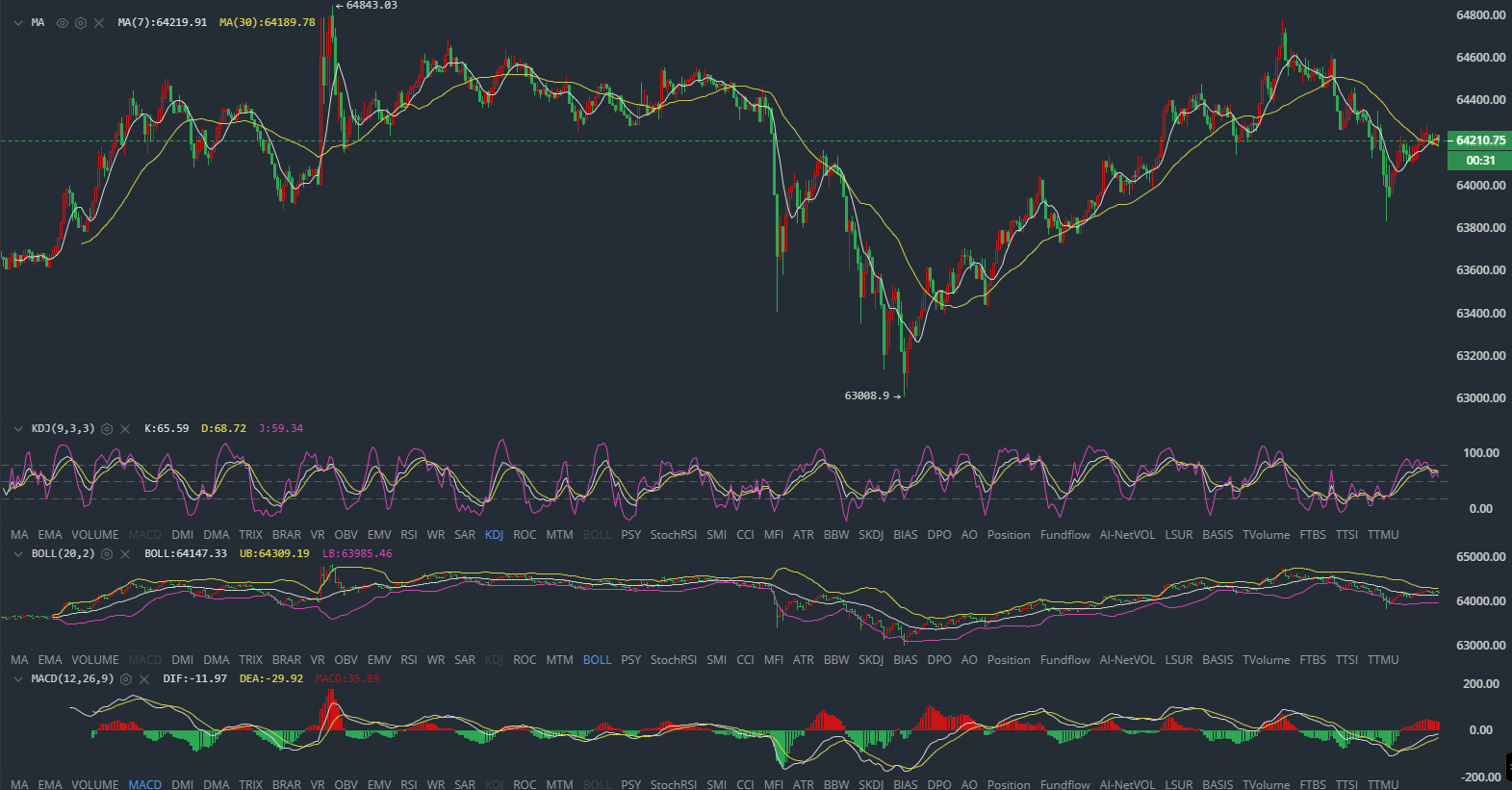Choose TVolume in the row below the BOLL chart
Viewport: 1512px width, 790px height.
(x=1267, y=660)
